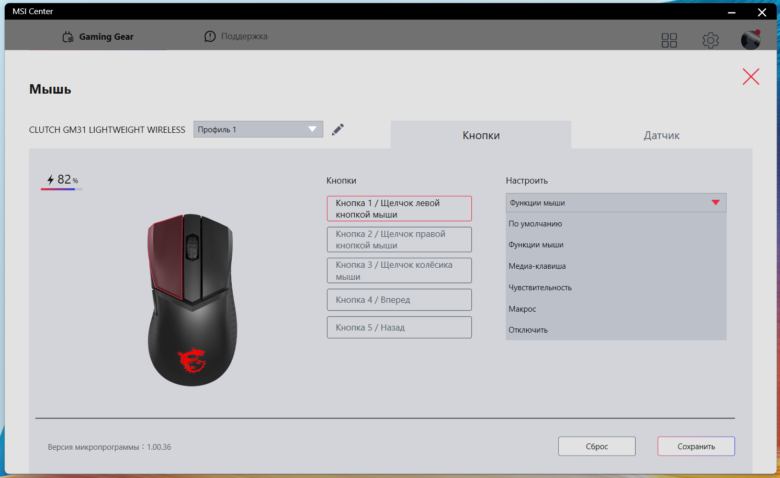This screenshot has width=780, height=478.
Task: Click the firmware version text 1.00.36
Action: click(159, 447)
